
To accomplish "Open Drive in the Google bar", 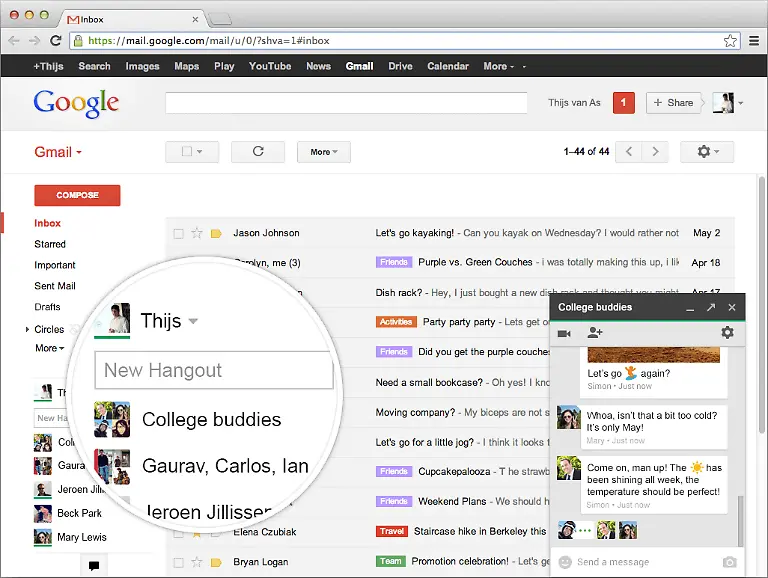I will click(x=400, y=66).
